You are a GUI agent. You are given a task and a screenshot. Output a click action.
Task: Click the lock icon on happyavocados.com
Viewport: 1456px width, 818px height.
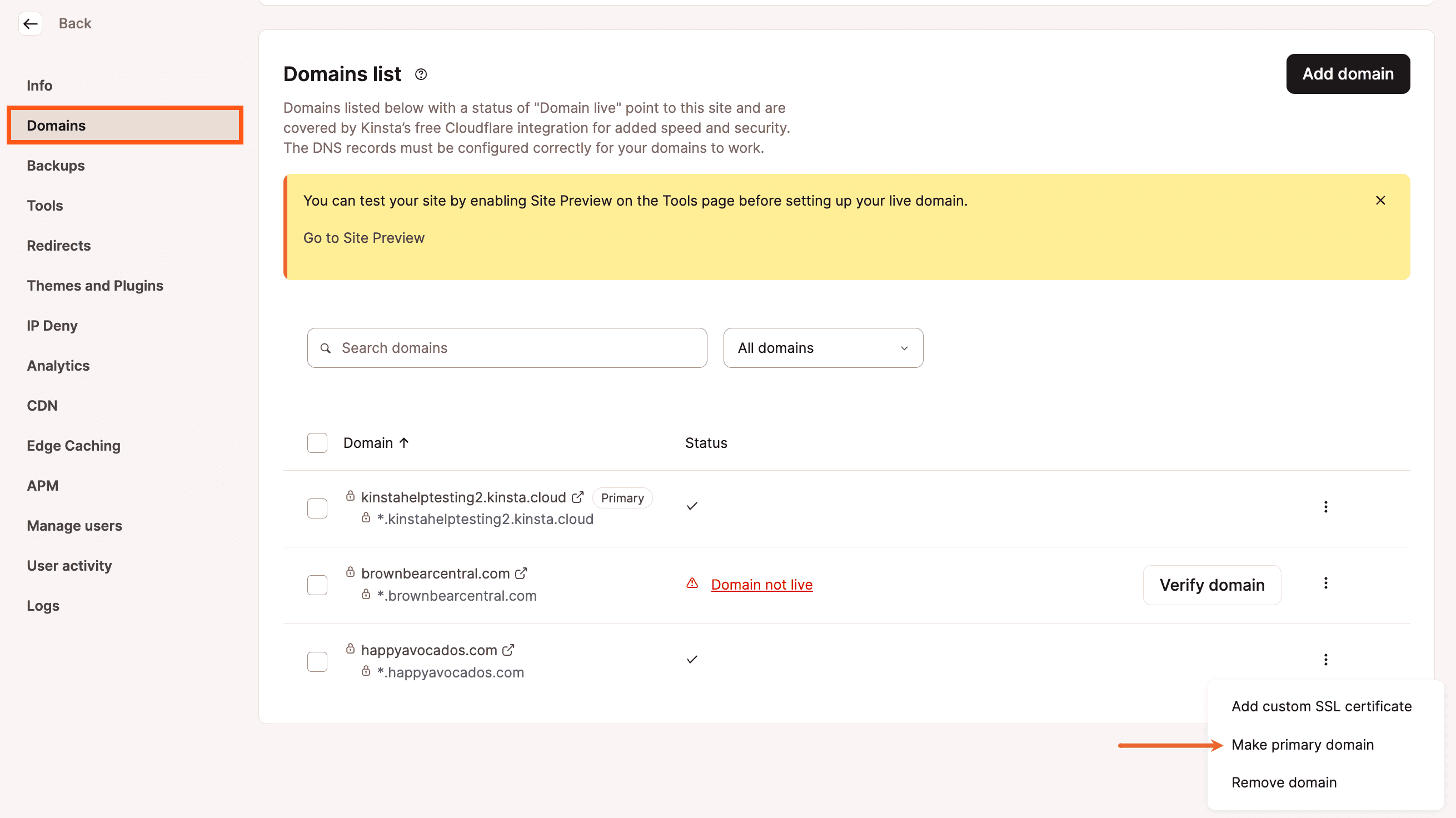349,649
